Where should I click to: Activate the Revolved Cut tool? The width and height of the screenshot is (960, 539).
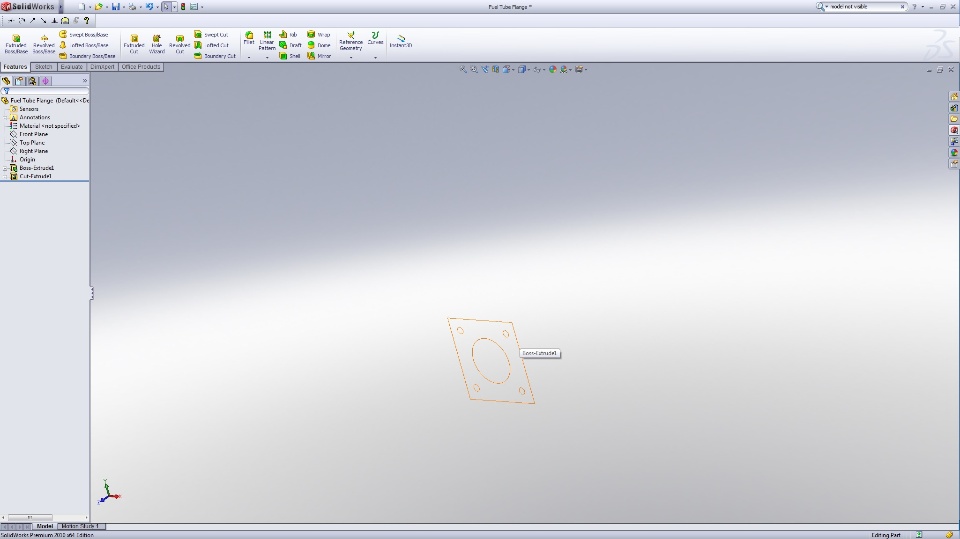coord(179,44)
